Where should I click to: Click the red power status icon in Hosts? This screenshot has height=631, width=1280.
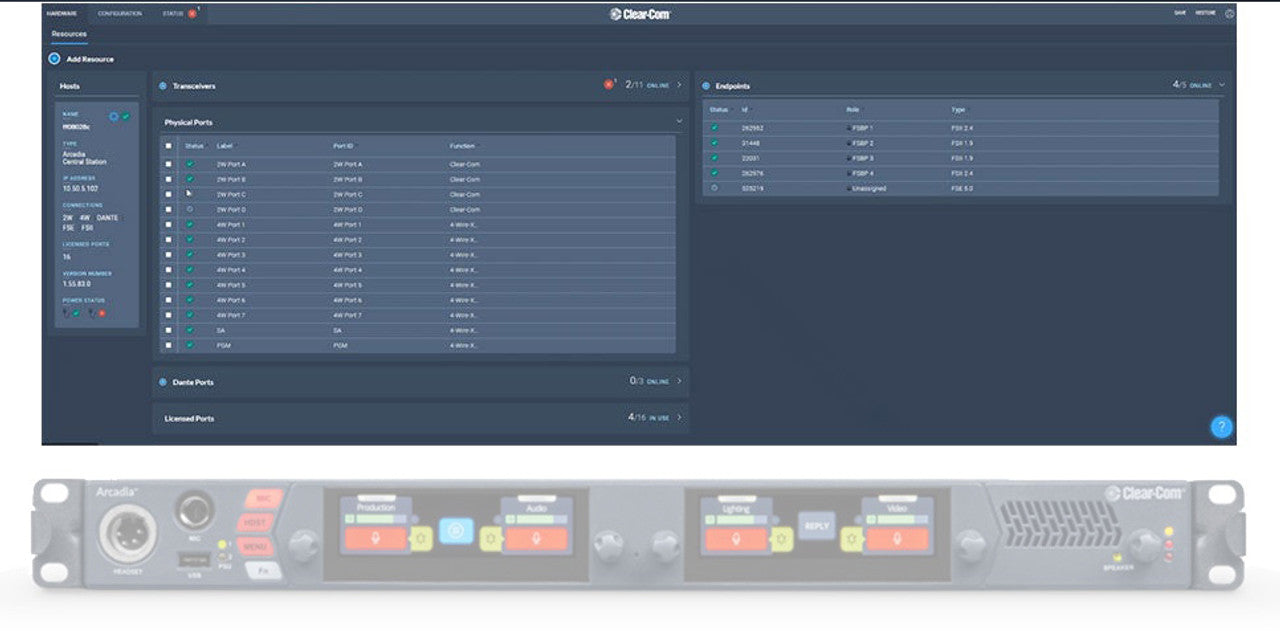pos(101,313)
